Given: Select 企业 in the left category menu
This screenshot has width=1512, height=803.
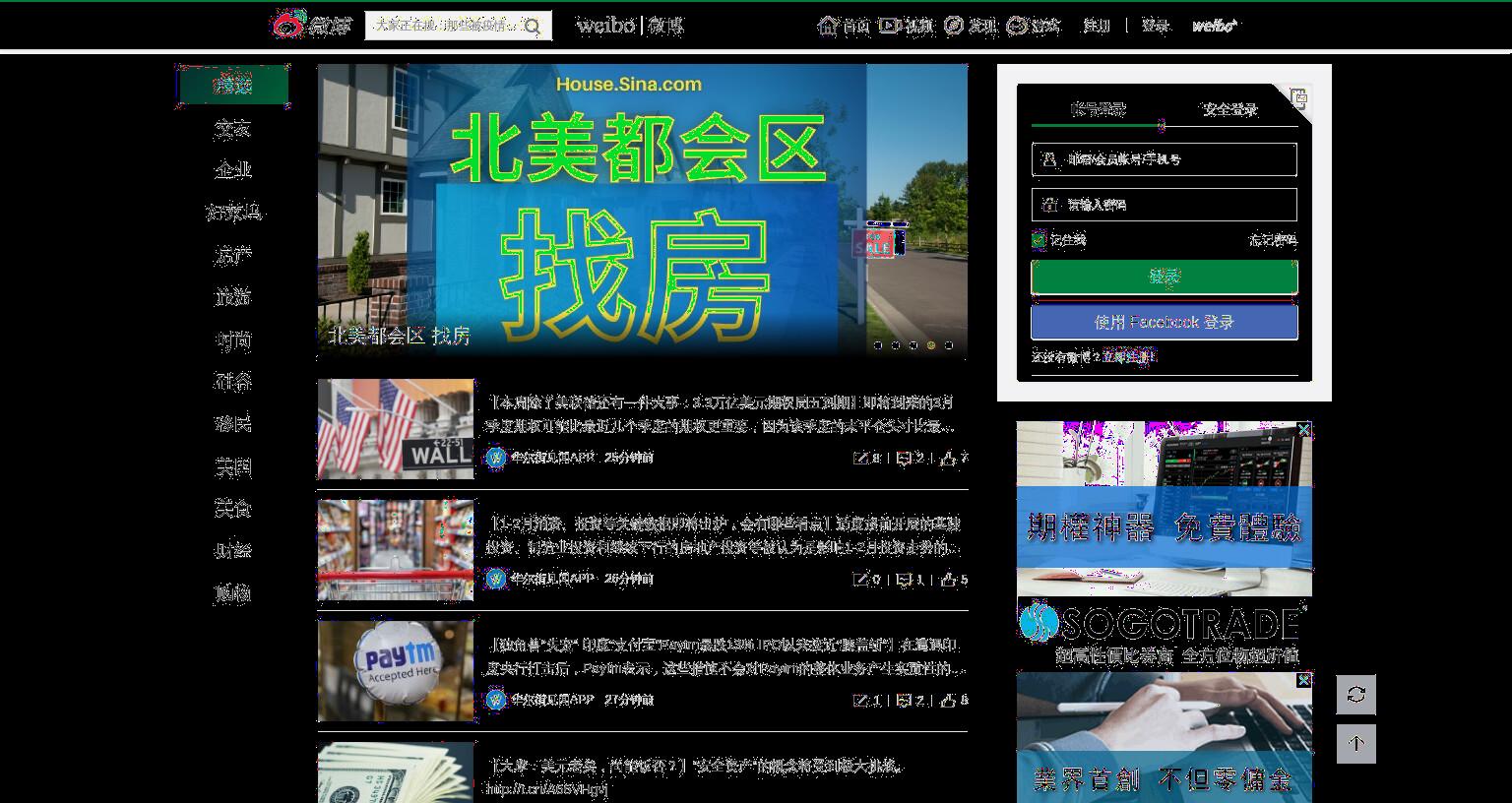Looking at the screenshot, I should [x=233, y=170].
